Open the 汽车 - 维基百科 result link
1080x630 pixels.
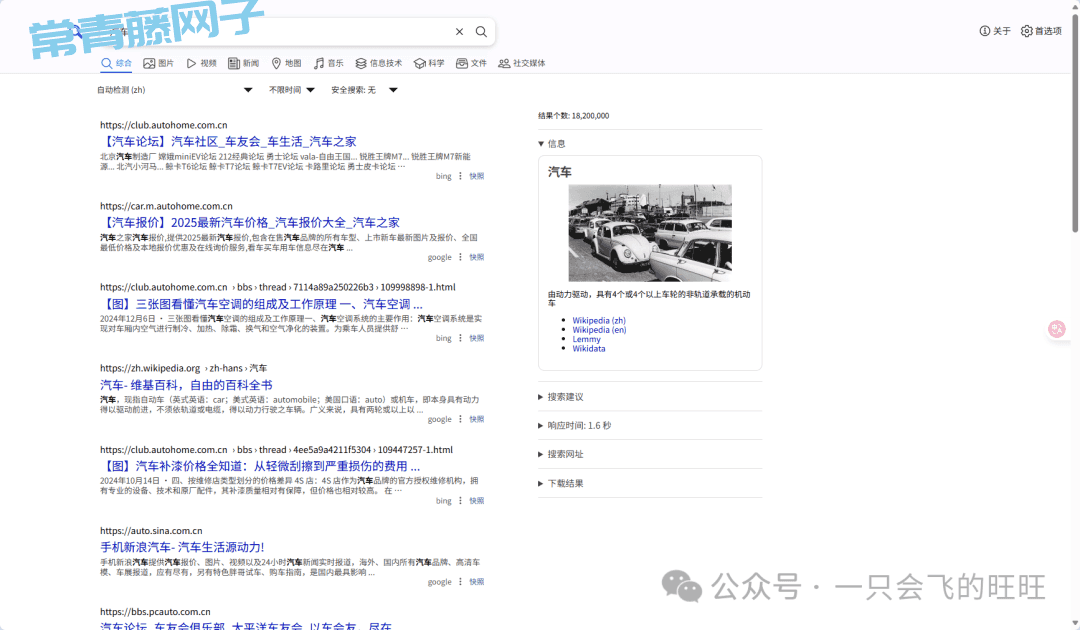tap(186, 386)
